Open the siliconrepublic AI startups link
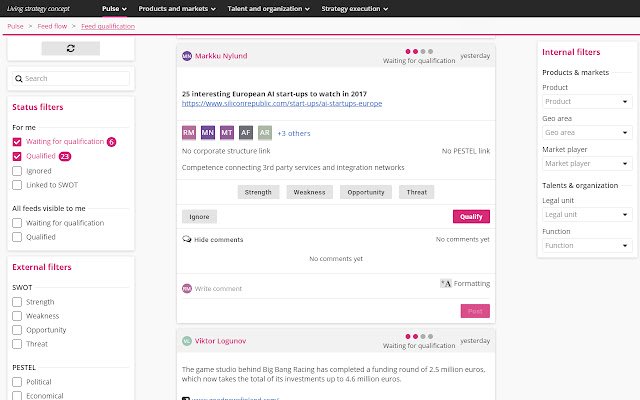The image size is (640, 400). coord(282,104)
